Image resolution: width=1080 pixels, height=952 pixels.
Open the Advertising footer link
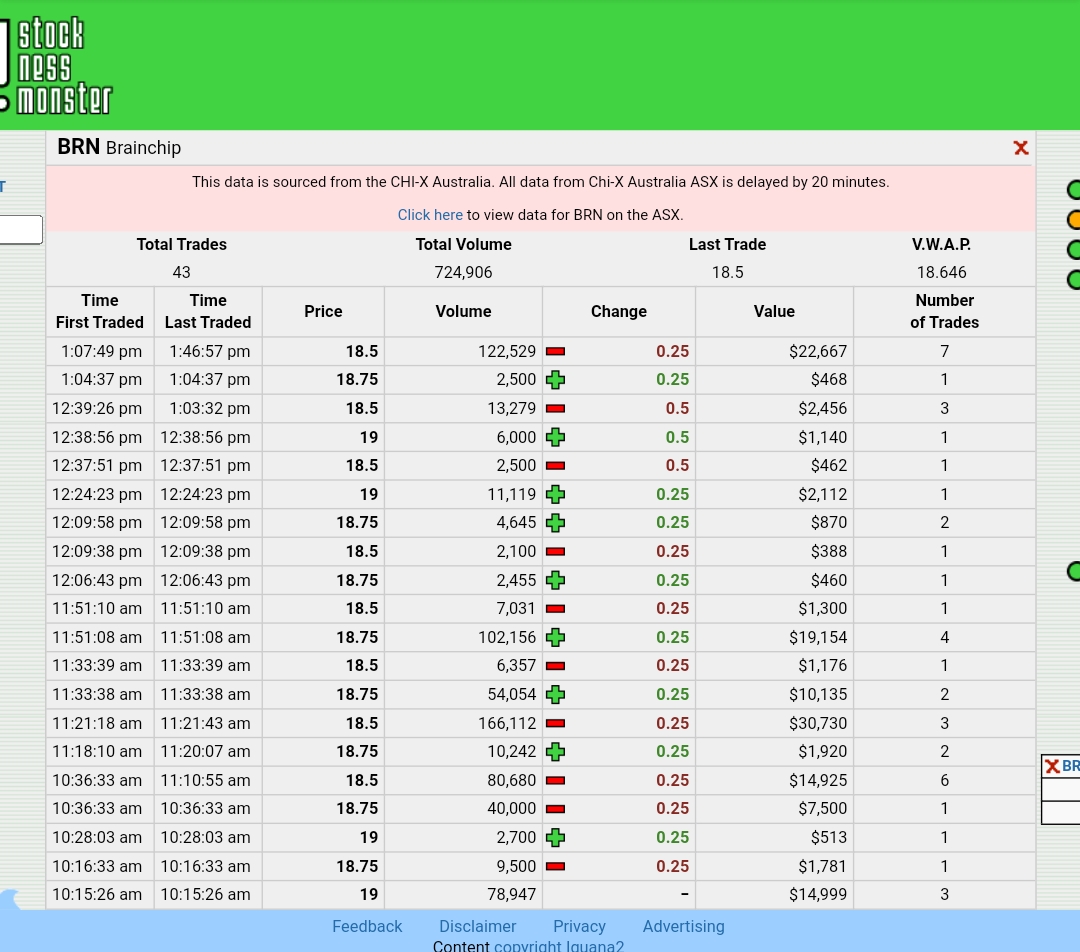click(683, 927)
